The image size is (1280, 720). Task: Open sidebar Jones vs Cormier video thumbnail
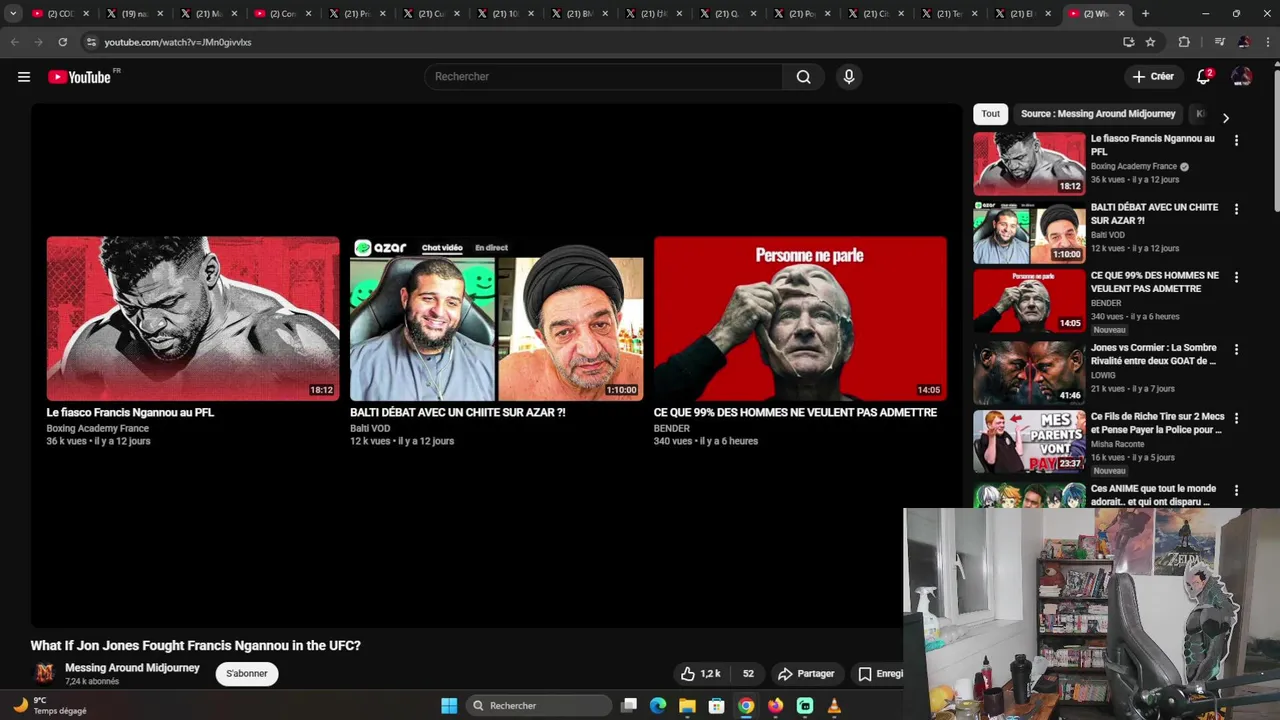pyautogui.click(x=1029, y=372)
